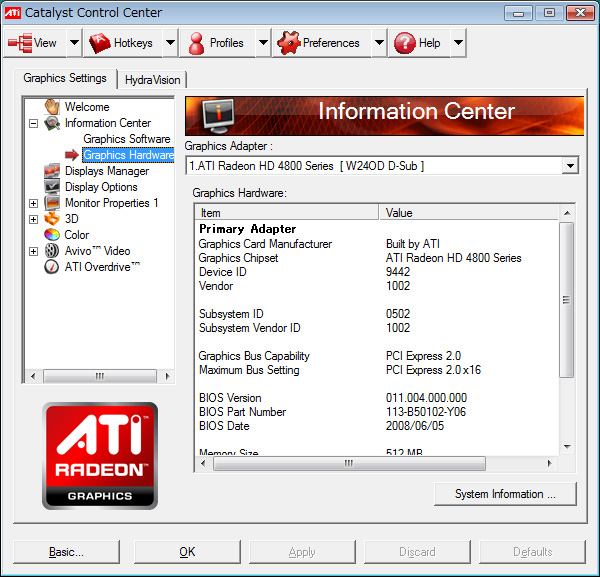Click the 3D cube icon

coord(52,219)
